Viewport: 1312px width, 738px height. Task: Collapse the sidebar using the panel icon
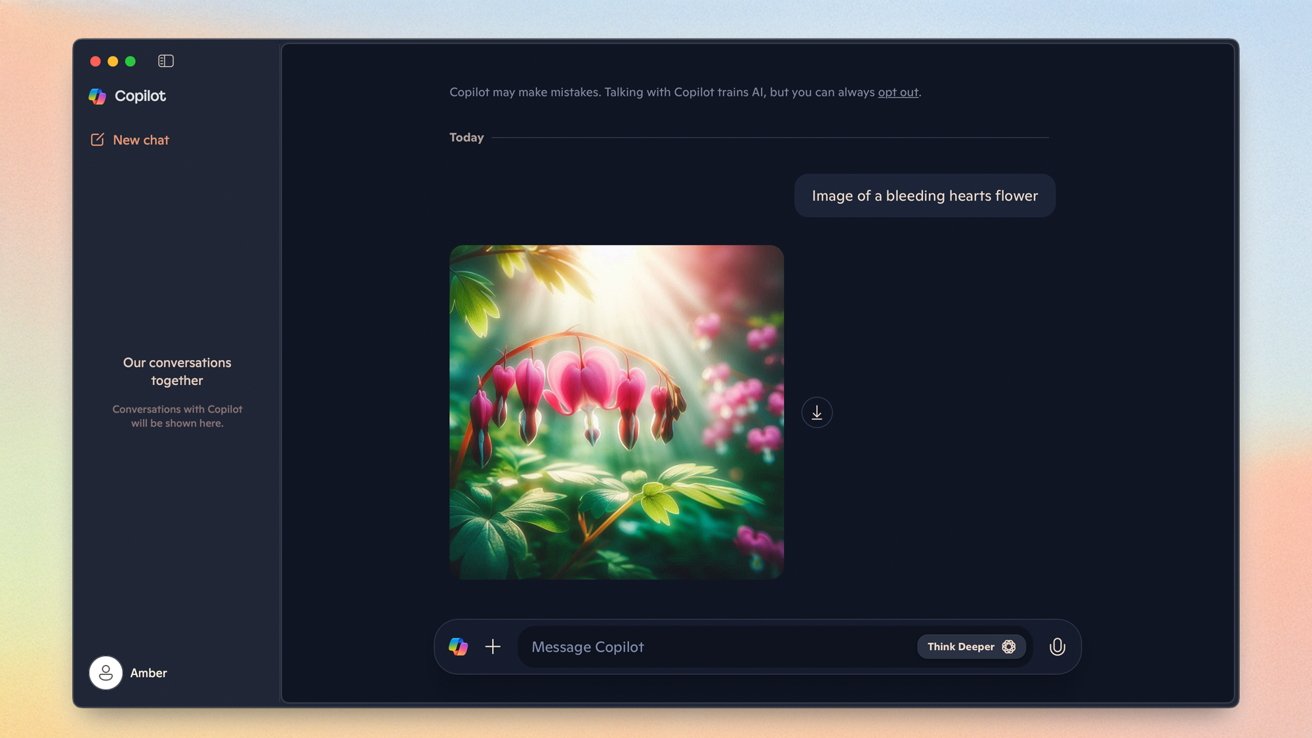click(x=165, y=60)
